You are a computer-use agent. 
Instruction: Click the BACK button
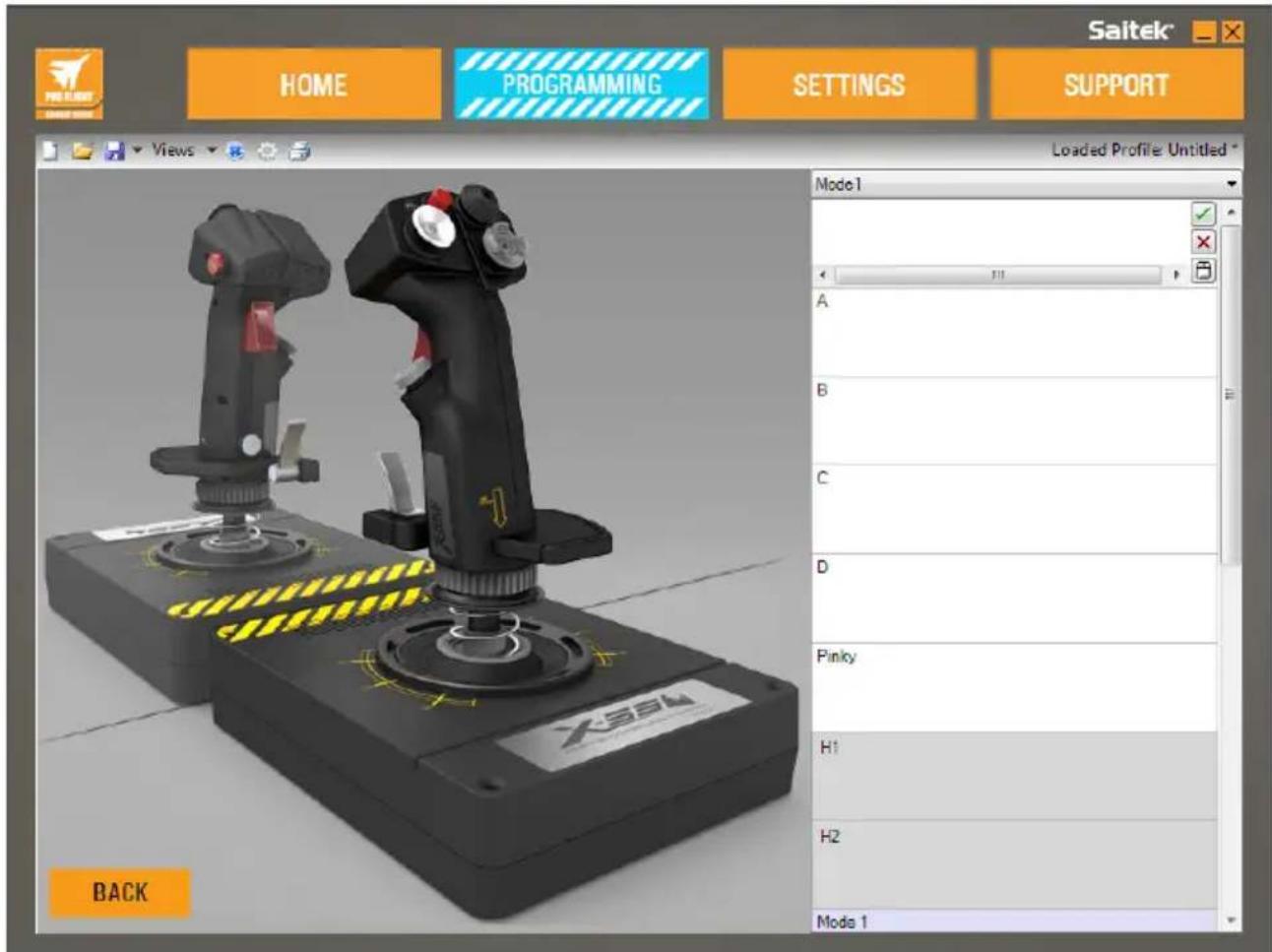[119, 892]
